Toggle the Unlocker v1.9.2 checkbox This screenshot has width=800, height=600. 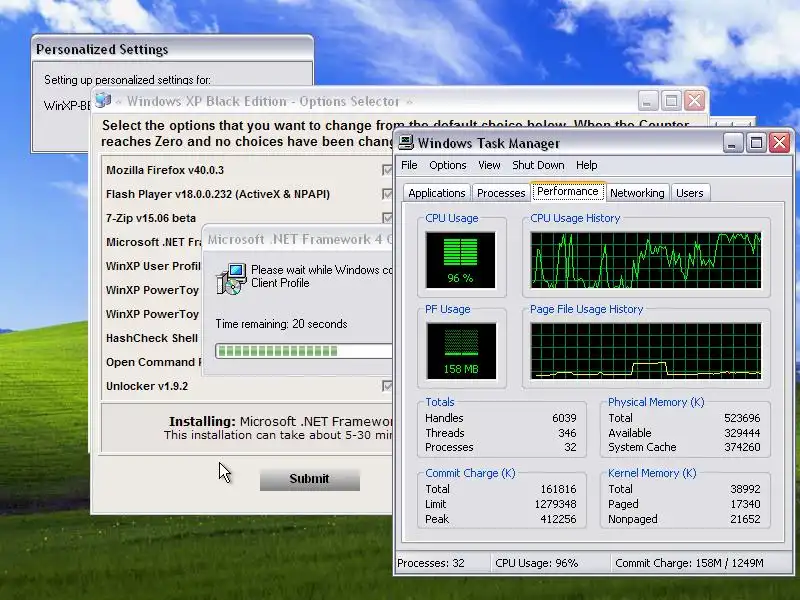pyautogui.click(x=387, y=386)
